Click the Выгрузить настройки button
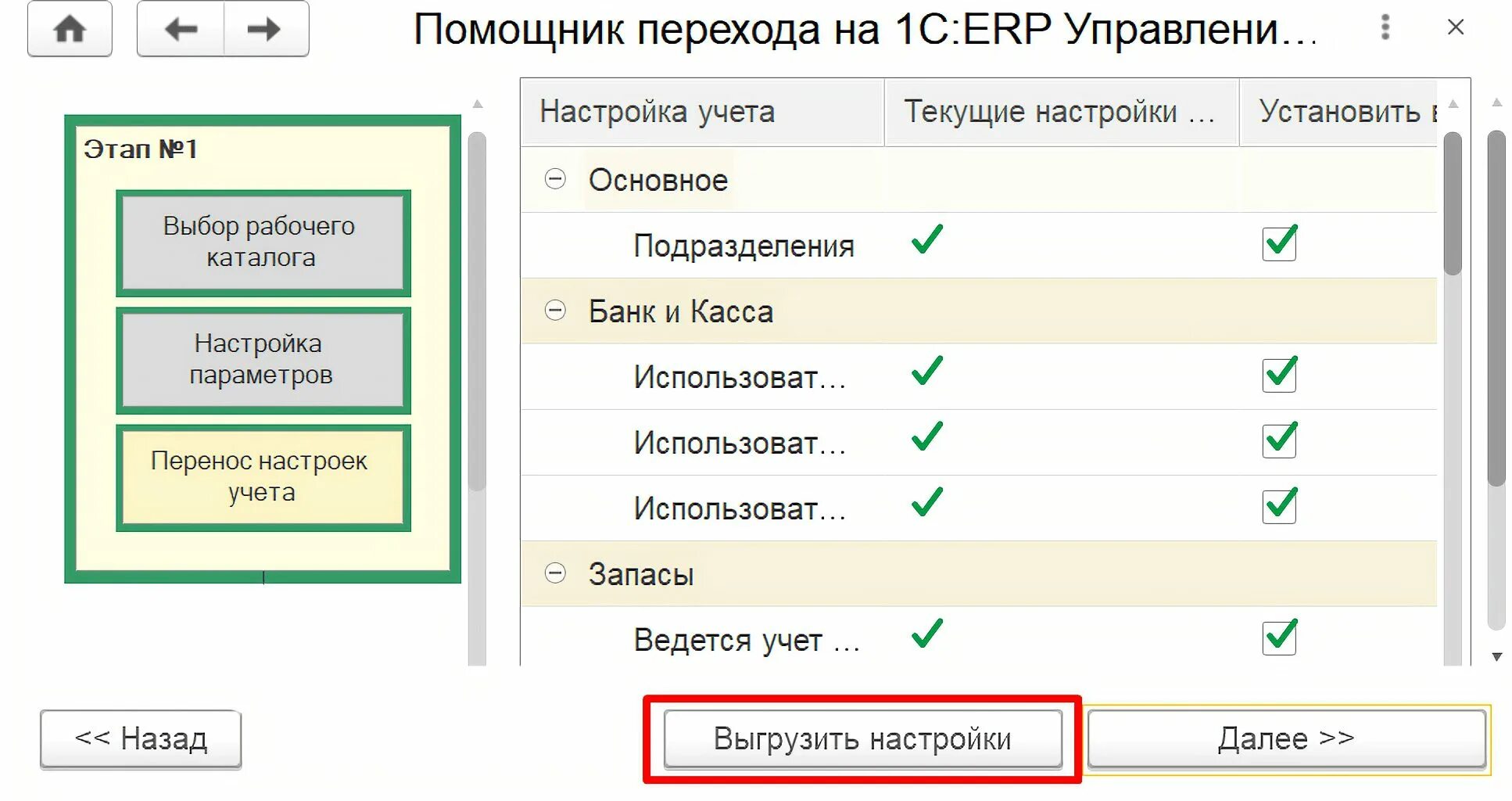The image size is (1512, 801). click(x=862, y=738)
